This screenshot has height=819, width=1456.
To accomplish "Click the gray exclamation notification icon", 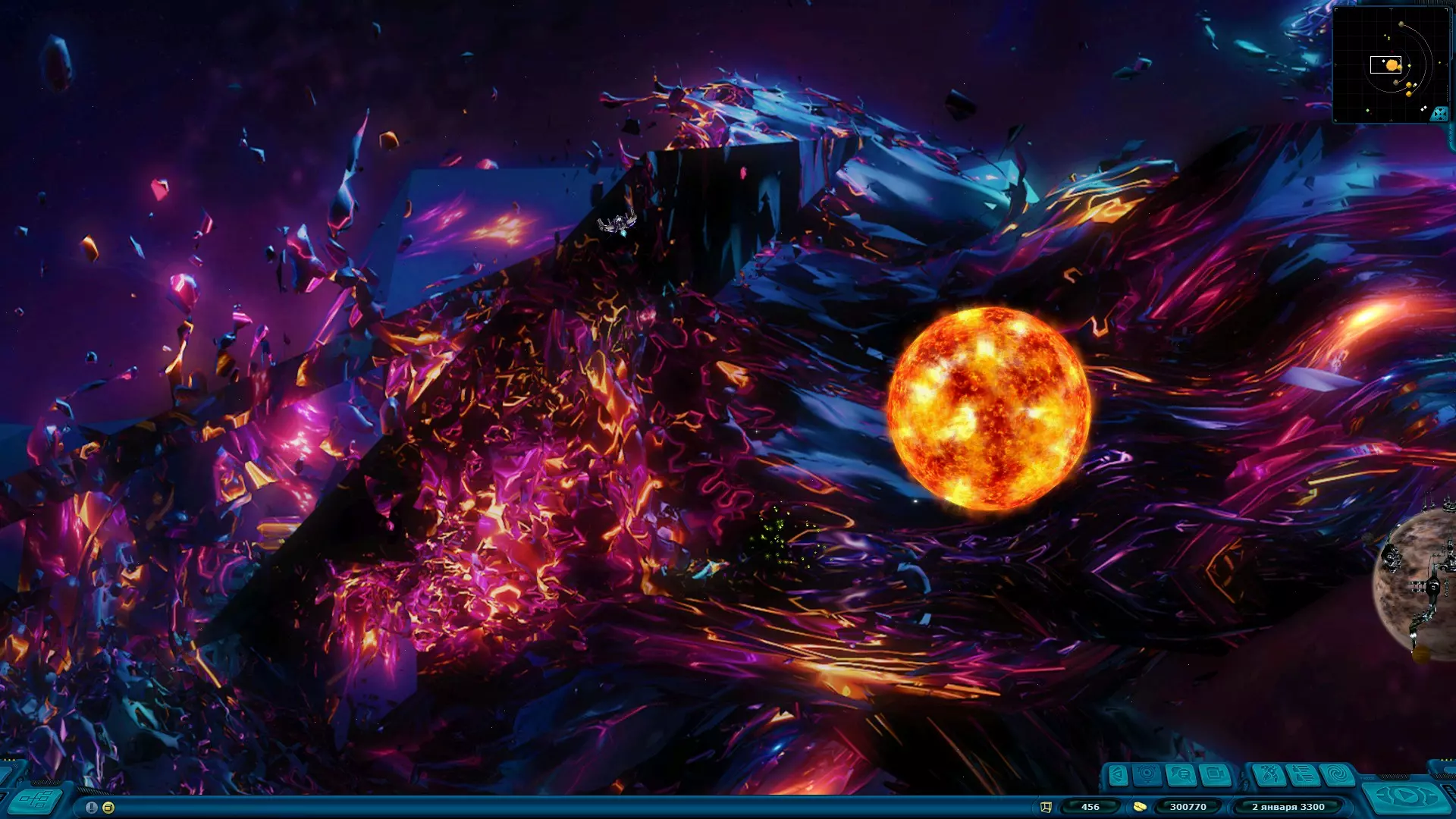I will click(x=91, y=808).
